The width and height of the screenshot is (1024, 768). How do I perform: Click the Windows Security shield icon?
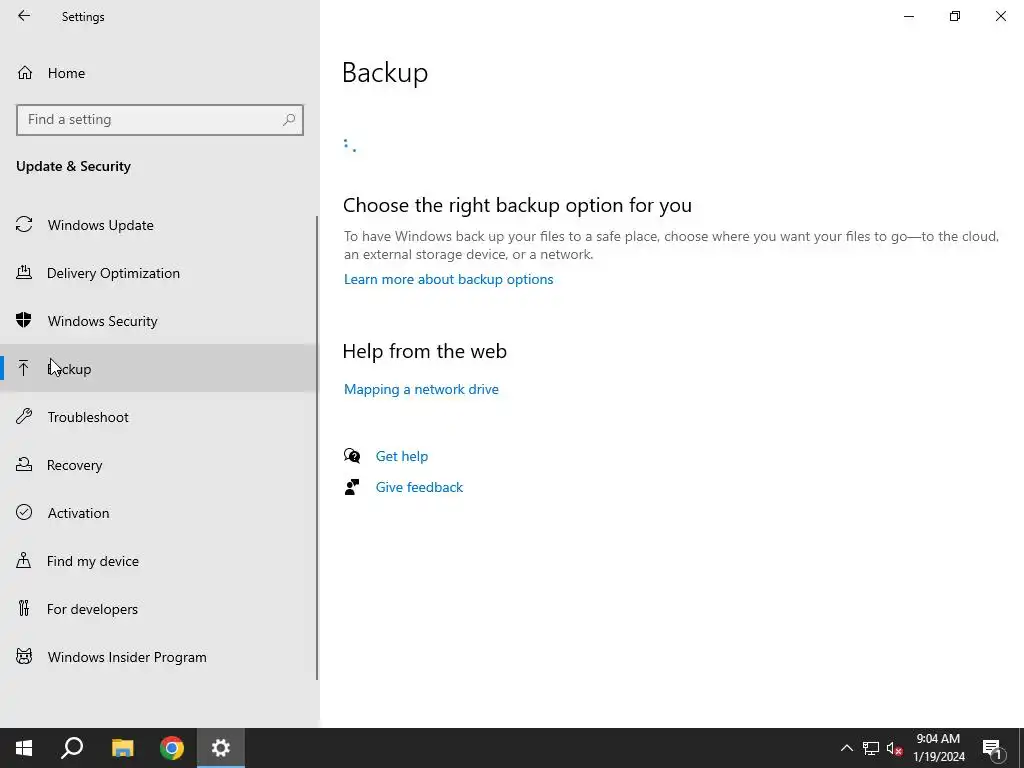tap(24, 320)
